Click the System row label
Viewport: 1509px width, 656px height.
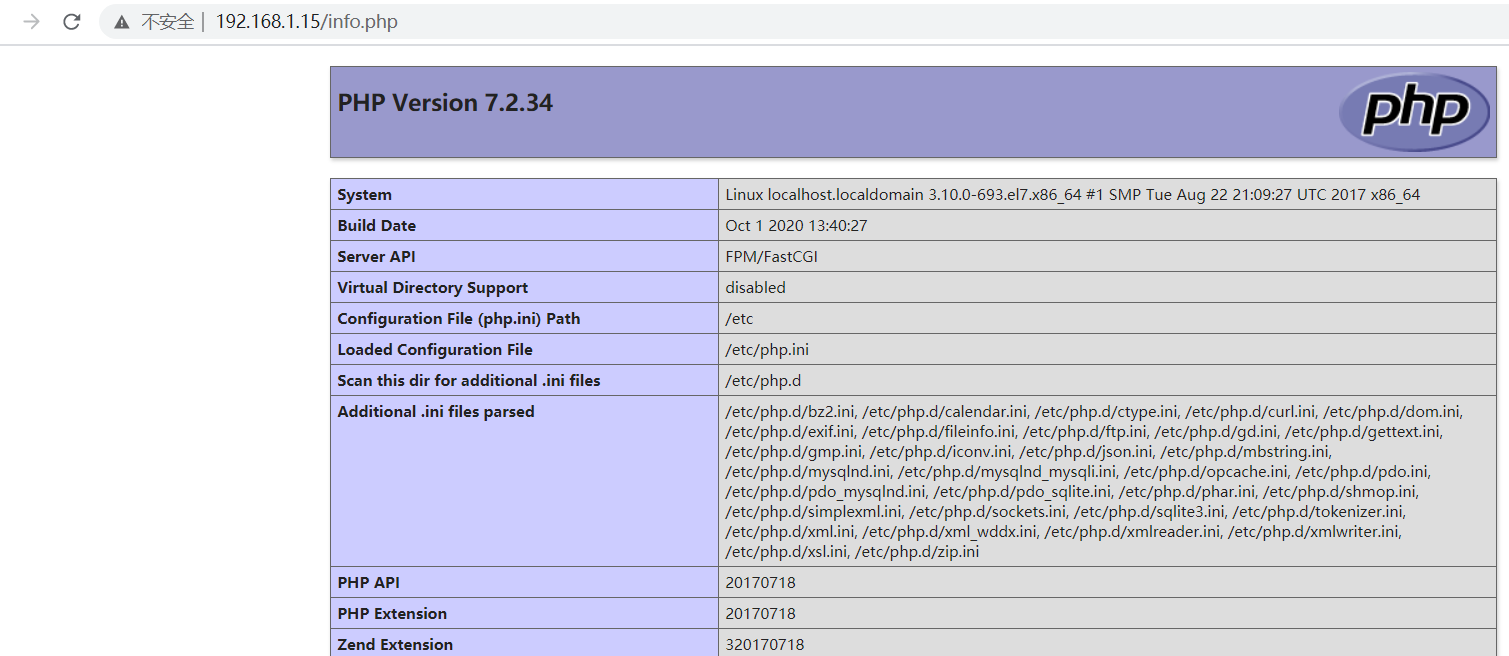[x=365, y=195]
